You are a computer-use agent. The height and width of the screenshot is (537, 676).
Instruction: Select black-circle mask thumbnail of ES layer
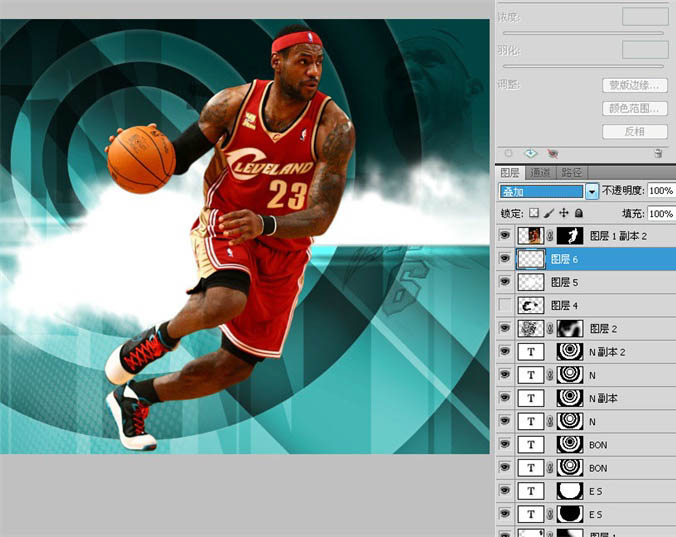(570, 514)
